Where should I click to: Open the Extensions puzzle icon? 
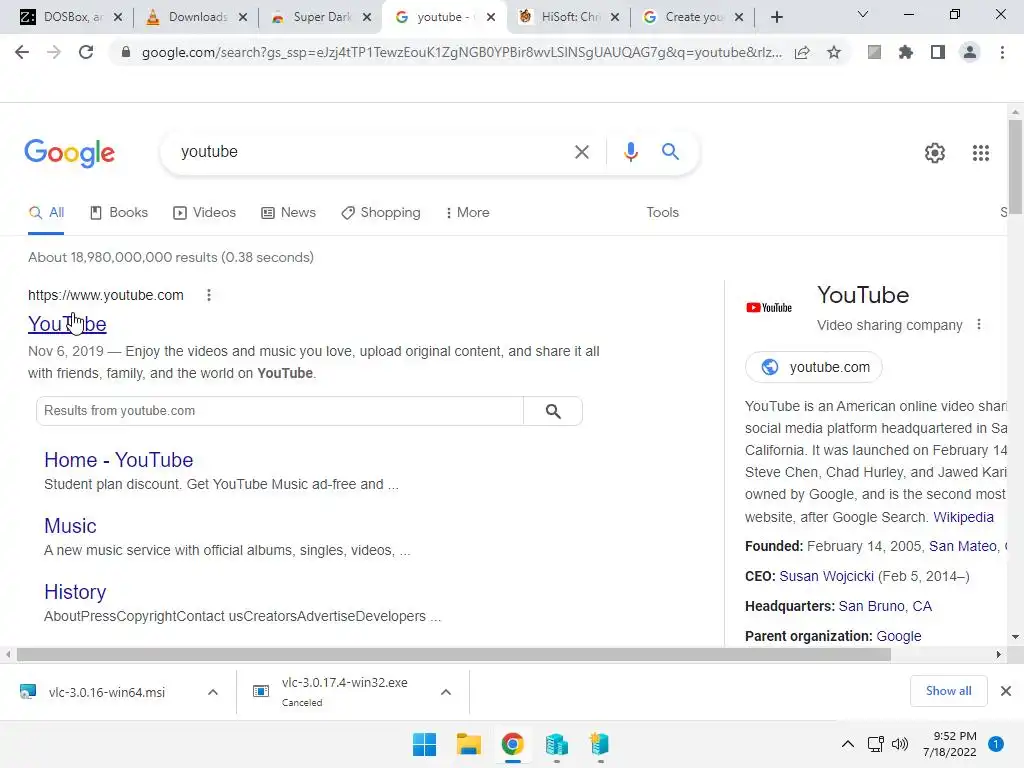coord(906,52)
